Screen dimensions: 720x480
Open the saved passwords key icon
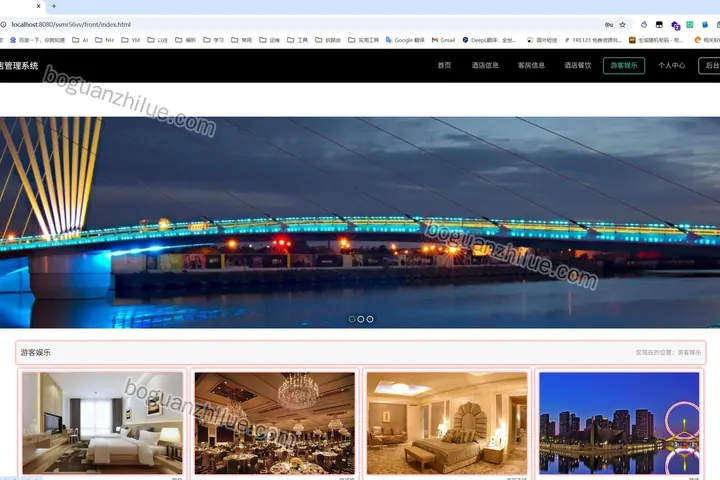pyautogui.click(x=609, y=25)
